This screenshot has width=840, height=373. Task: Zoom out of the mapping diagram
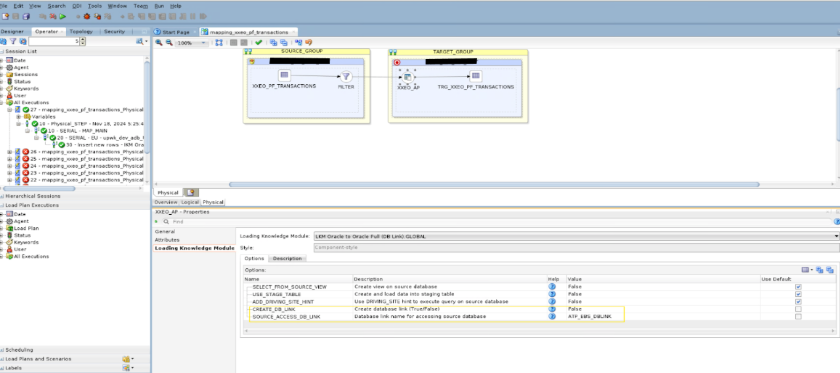pyautogui.click(x=169, y=42)
